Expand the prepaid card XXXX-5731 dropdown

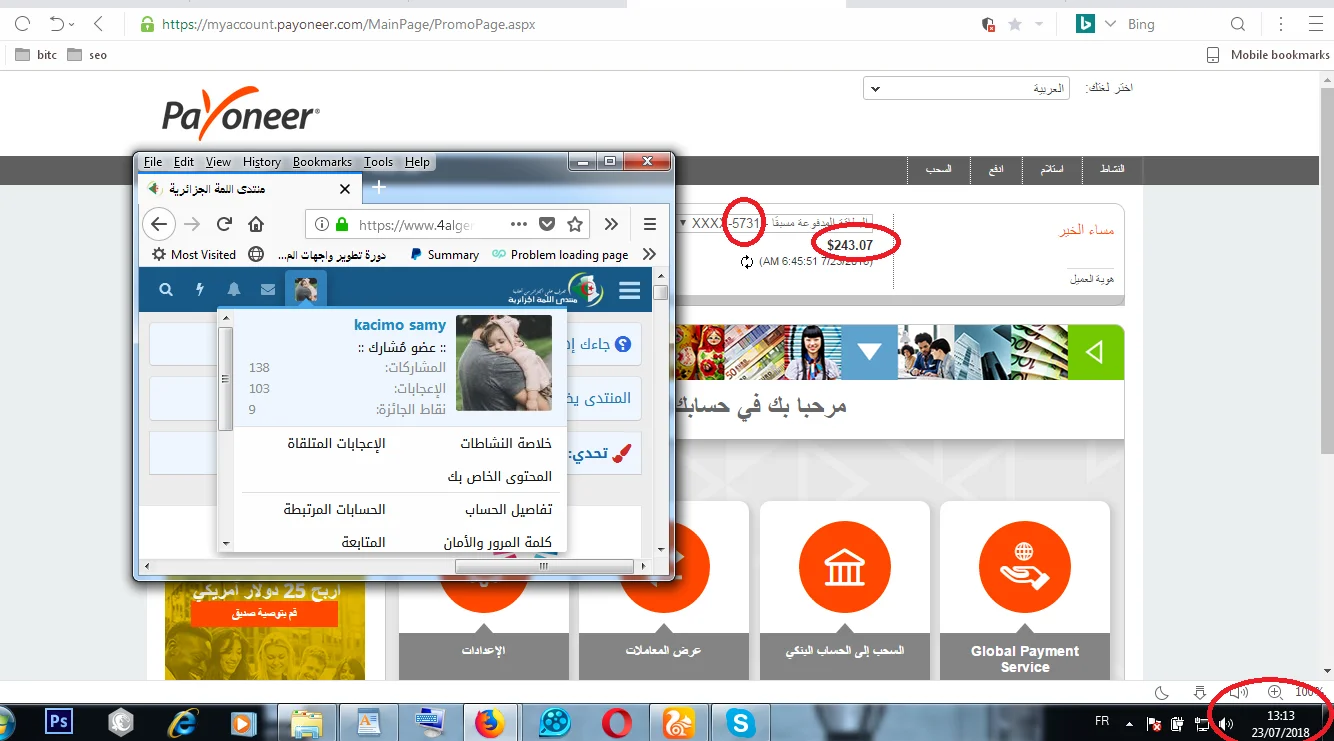[683, 223]
